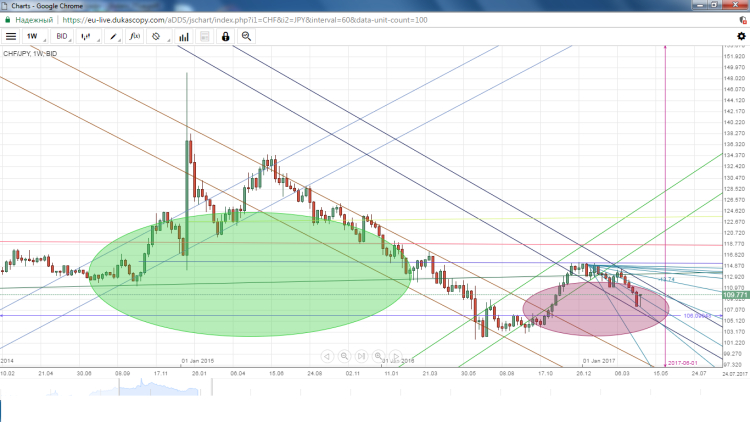Image resolution: width=750 pixels, height=422 pixels.
Task: Click the grayed-out calculator icon
Action: [x=204, y=36]
